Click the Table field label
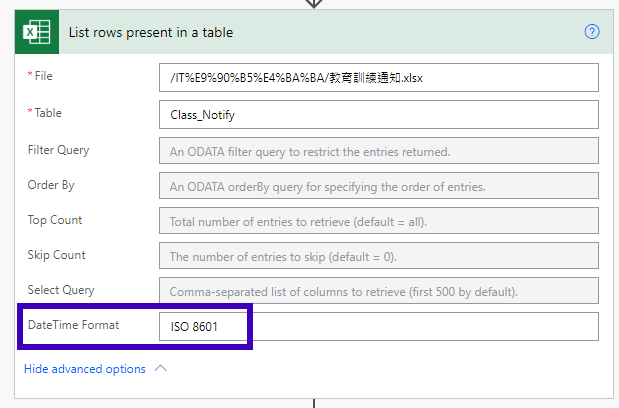Image resolution: width=619 pixels, height=408 pixels. [x=45, y=113]
